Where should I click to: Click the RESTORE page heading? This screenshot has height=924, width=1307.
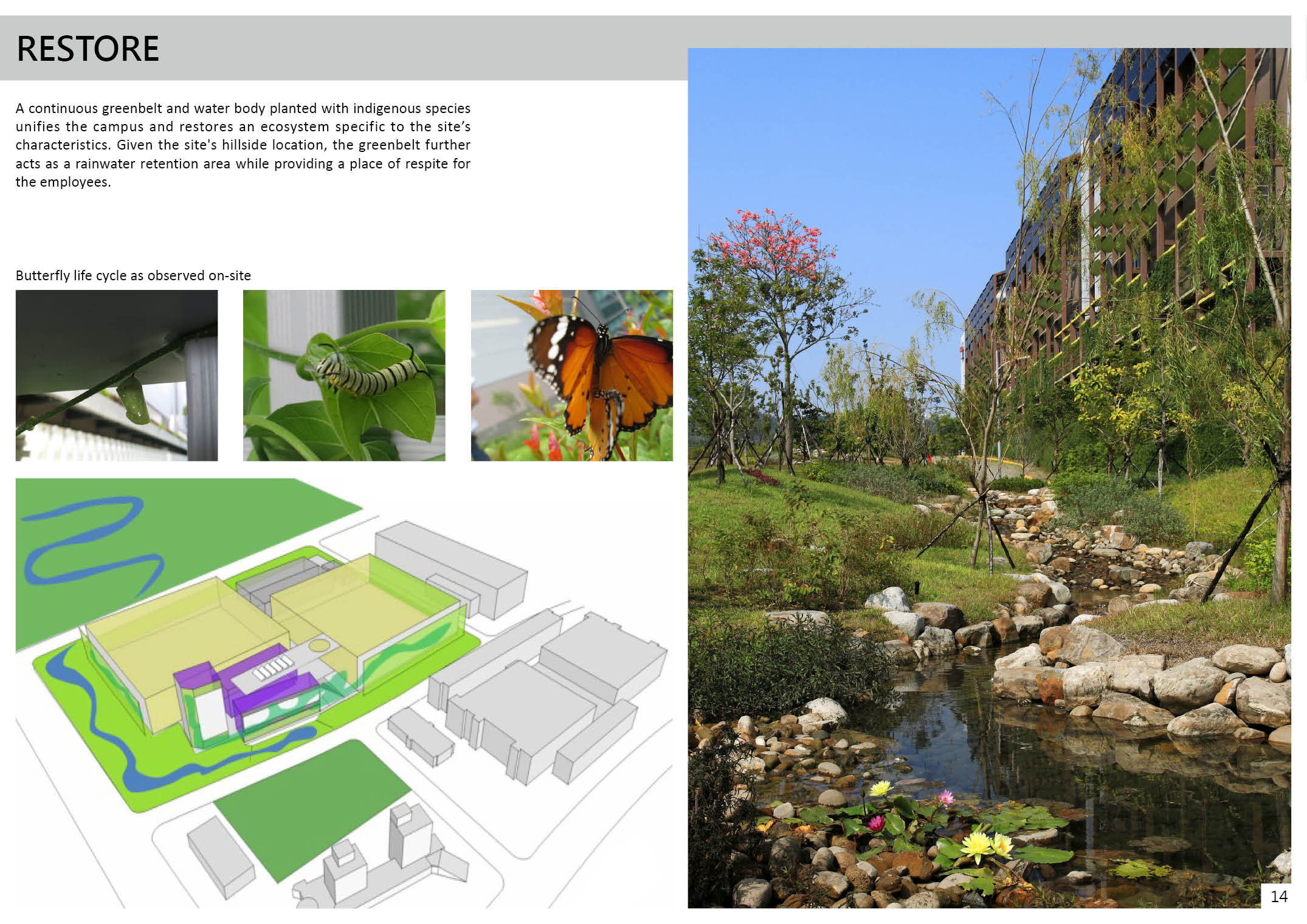click(88, 49)
